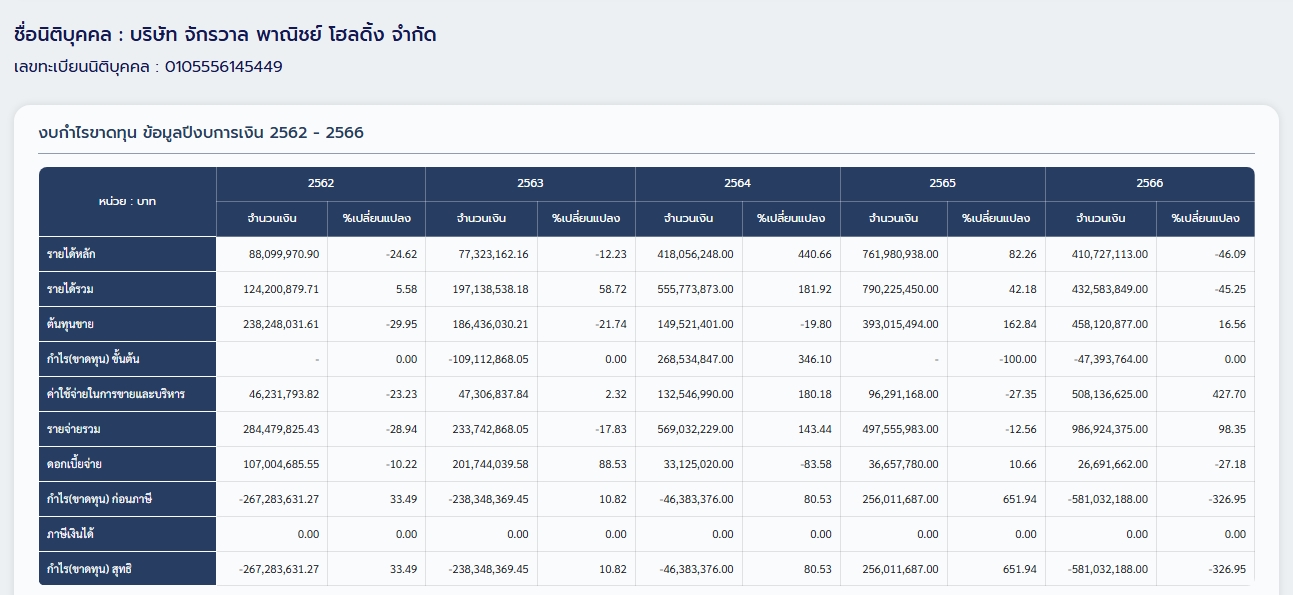Click the 2562 year column header
1293x595 pixels.
tap(321, 183)
